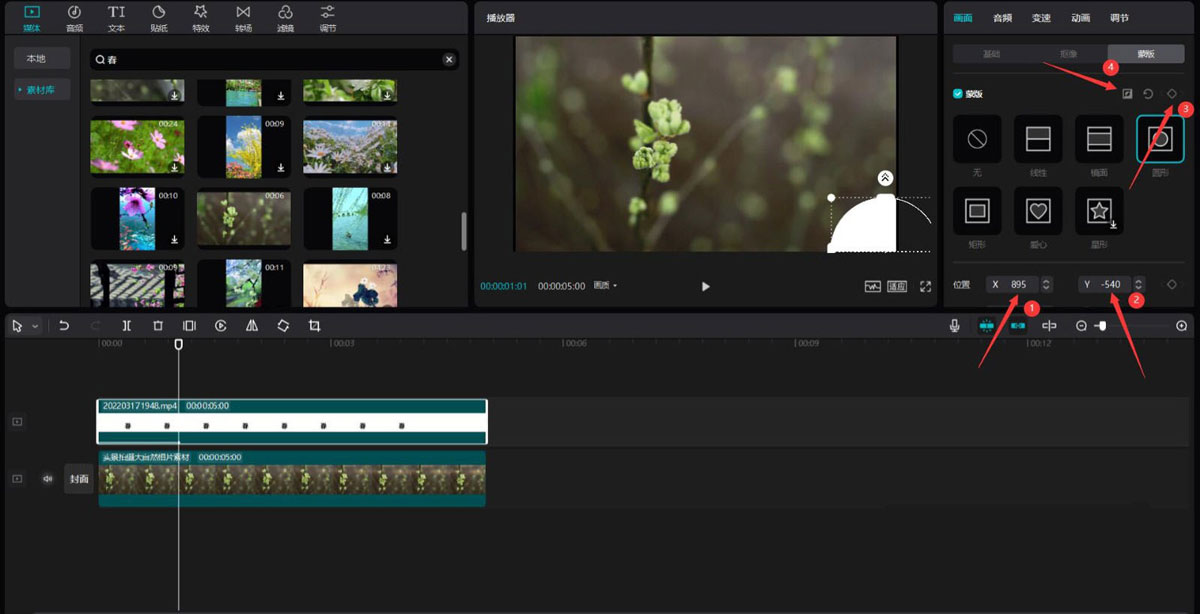
Task: Open the 转场 transitions panel
Action: (x=243, y=17)
